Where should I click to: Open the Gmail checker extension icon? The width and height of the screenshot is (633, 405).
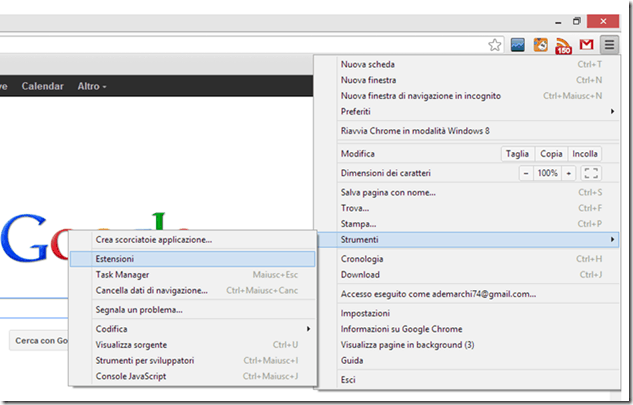tap(586, 44)
